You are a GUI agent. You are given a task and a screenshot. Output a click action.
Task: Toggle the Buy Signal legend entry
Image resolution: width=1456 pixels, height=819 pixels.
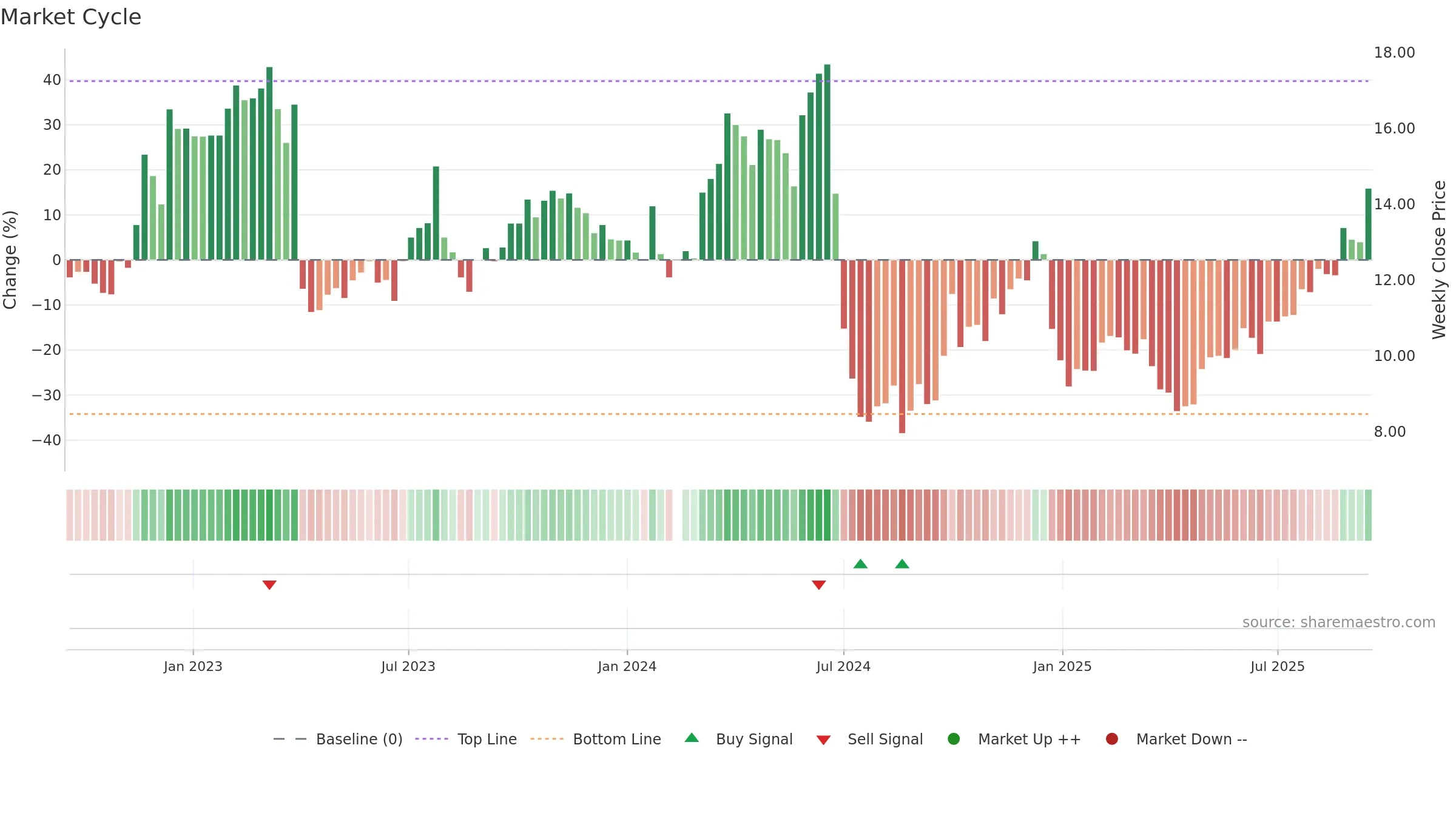[738, 739]
